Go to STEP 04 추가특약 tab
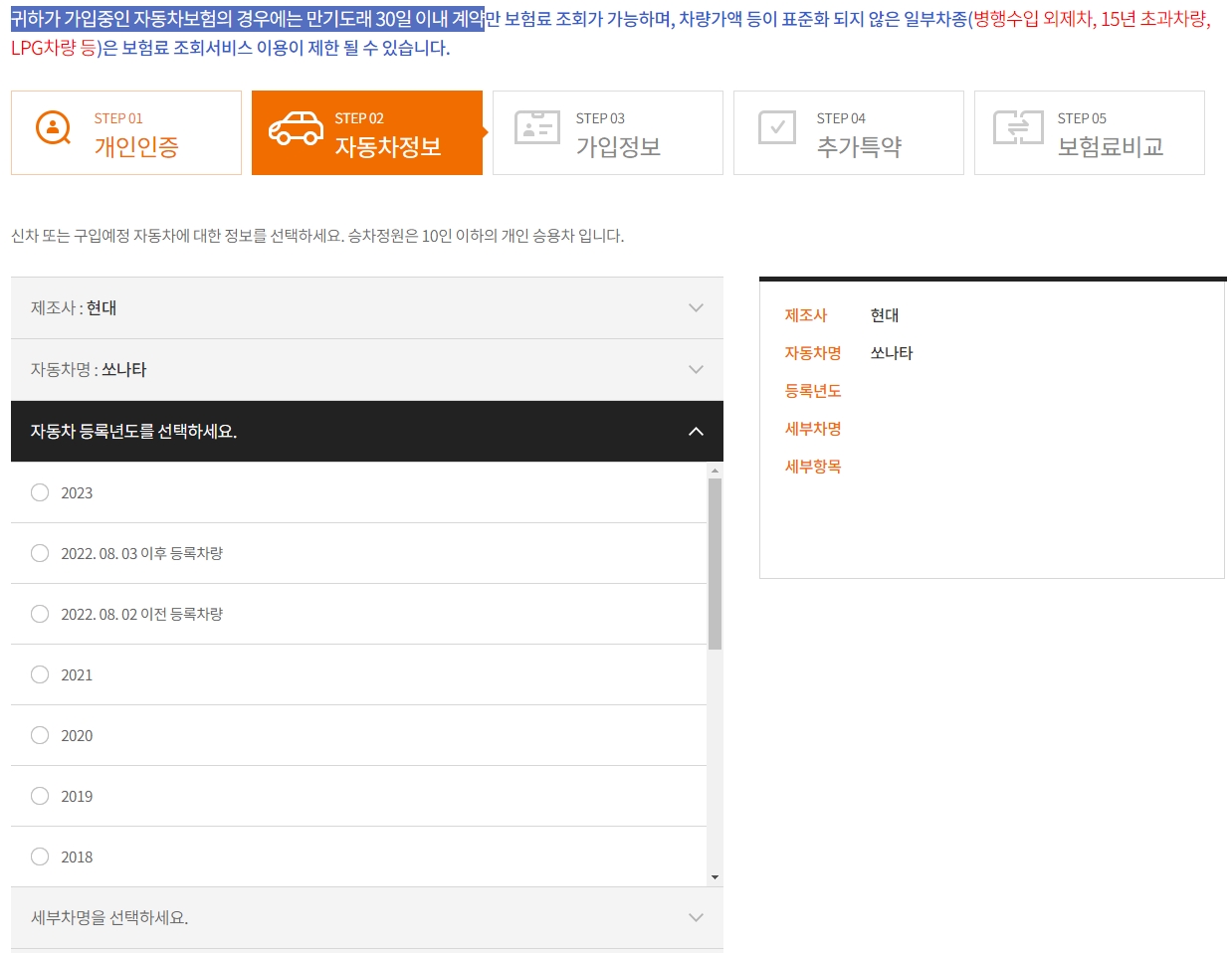1232x953 pixels. pyautogui.click(x=849, y=133)
